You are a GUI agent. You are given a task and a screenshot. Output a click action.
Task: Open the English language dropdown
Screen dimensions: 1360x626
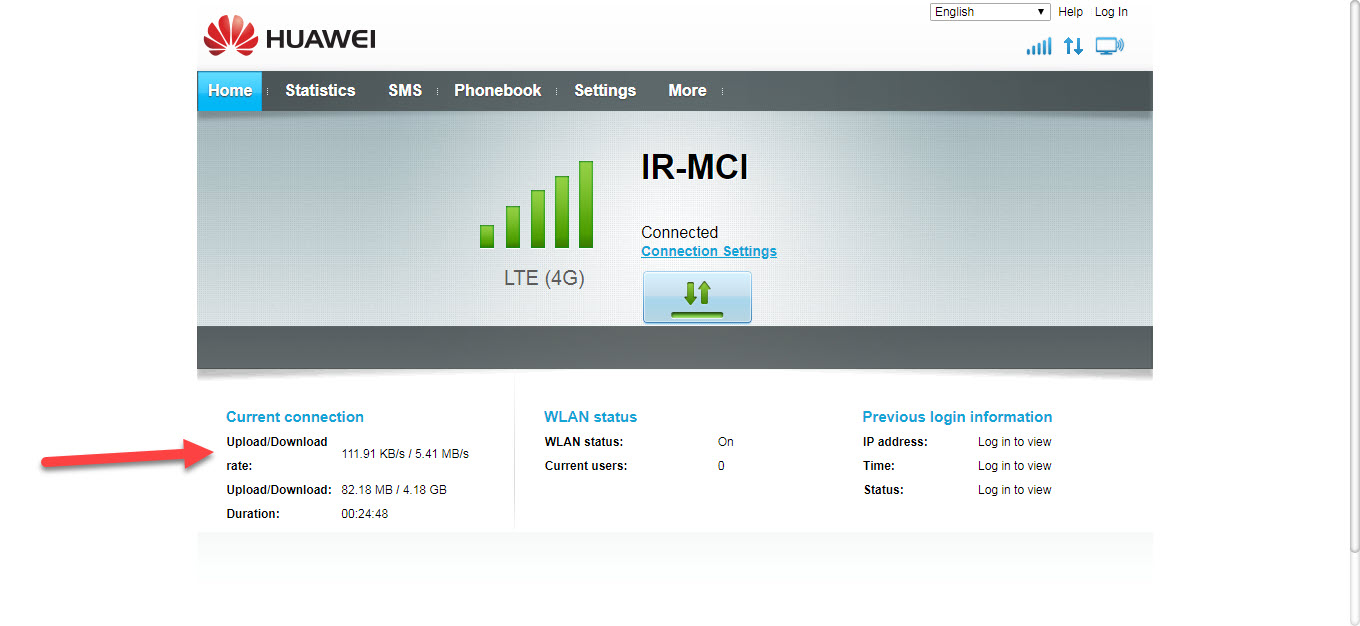tap(989, 12)
